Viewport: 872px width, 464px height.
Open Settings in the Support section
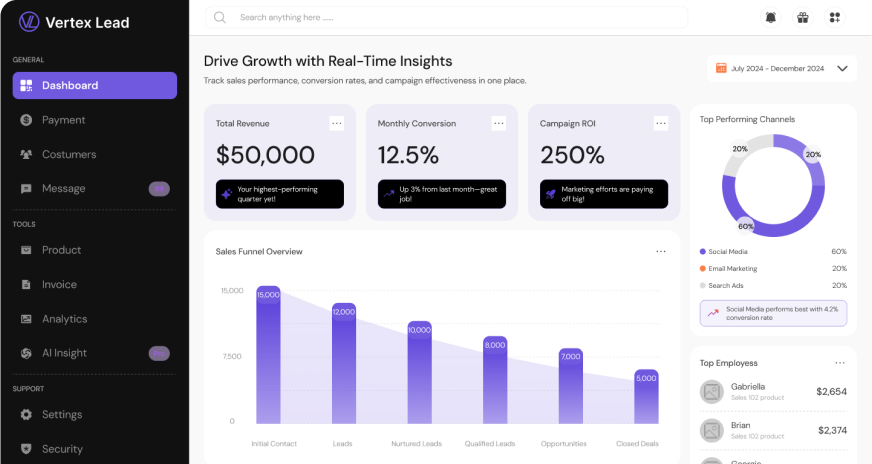(61, 415)
